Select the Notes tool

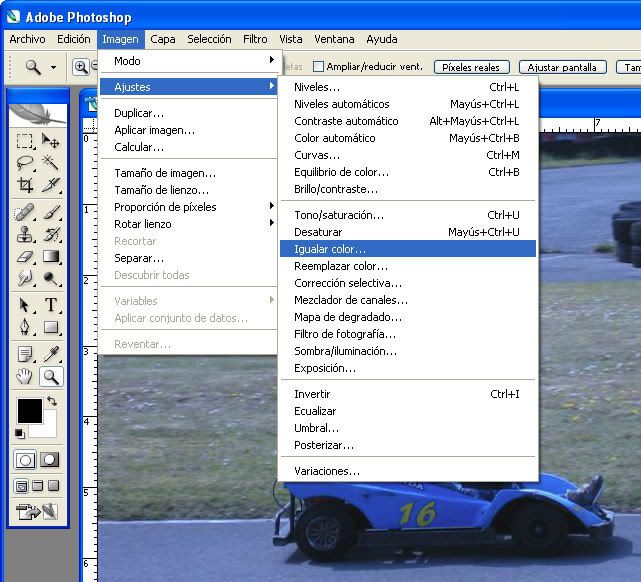coord(25,354)
